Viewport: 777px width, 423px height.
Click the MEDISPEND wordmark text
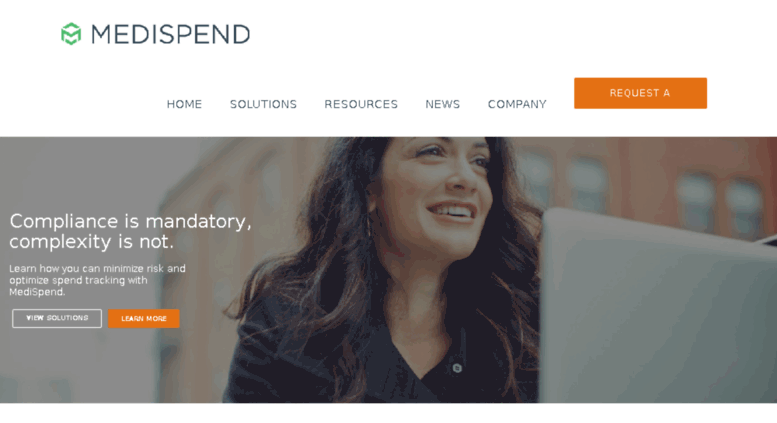[x=170, y=34]
